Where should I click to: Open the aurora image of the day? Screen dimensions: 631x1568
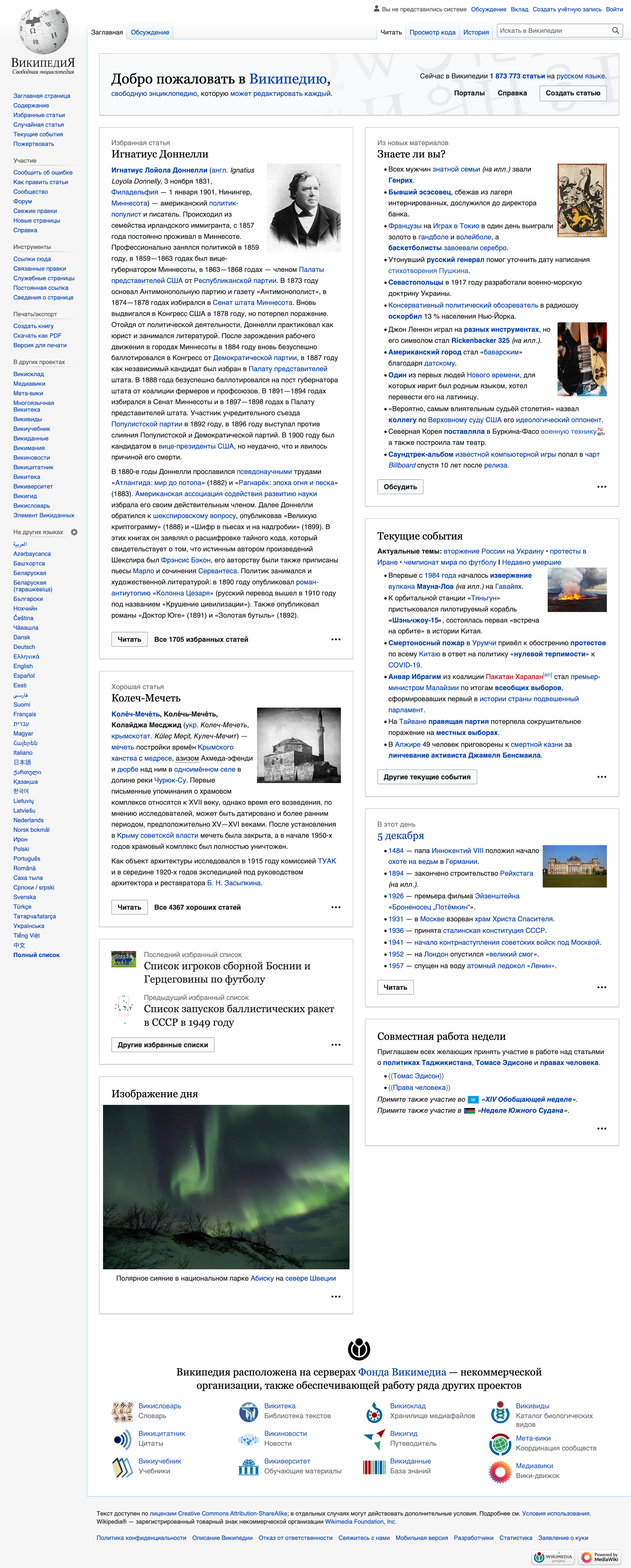(x=226, y=1187)
